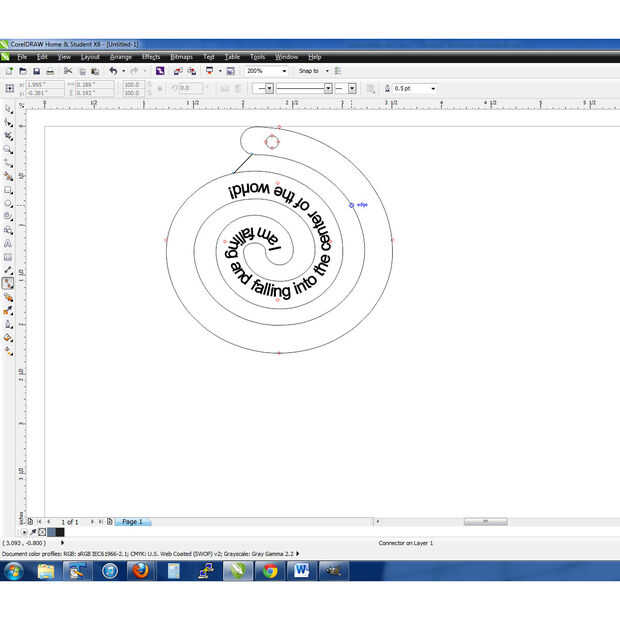
Task: Open the Text menu
Action: 209,57
